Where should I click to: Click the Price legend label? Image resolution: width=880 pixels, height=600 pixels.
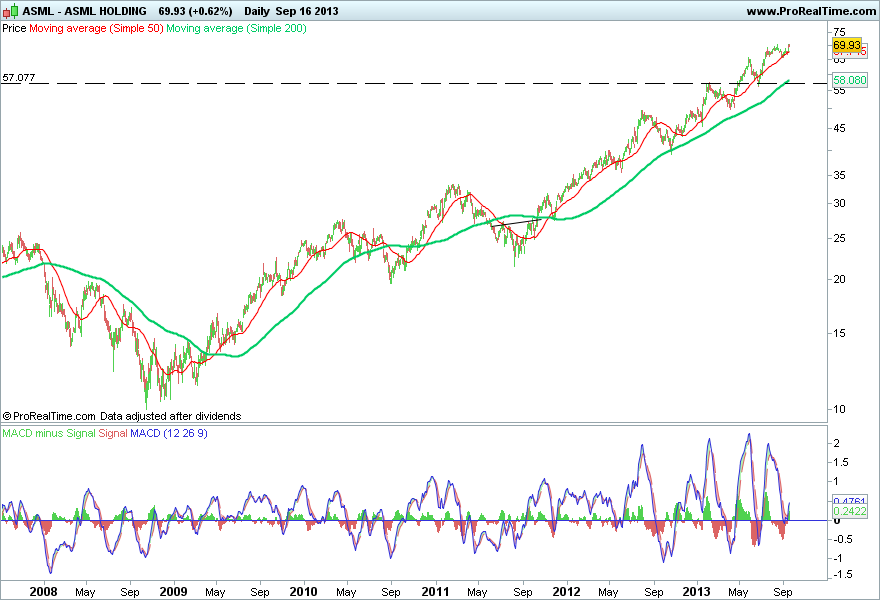pos(14,28)
